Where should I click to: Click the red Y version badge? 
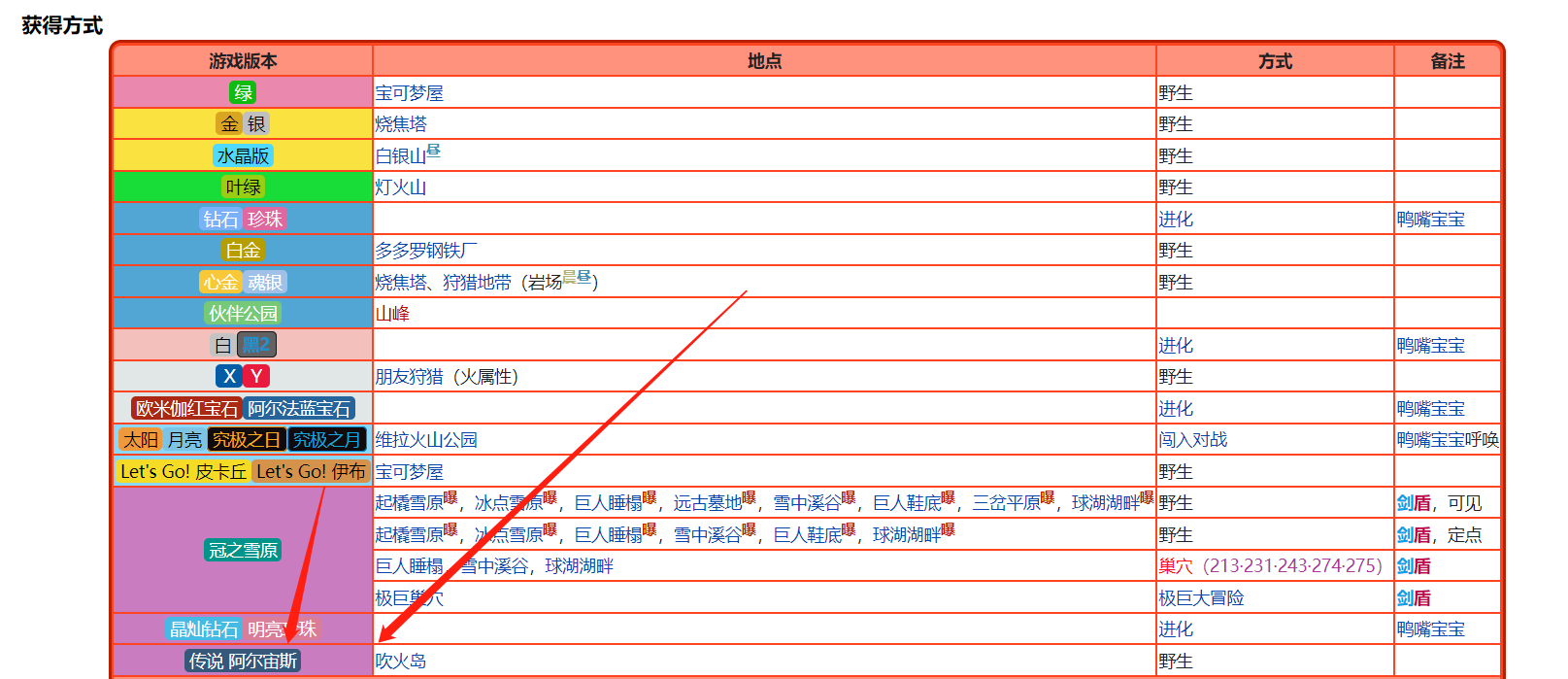[256, 377]
